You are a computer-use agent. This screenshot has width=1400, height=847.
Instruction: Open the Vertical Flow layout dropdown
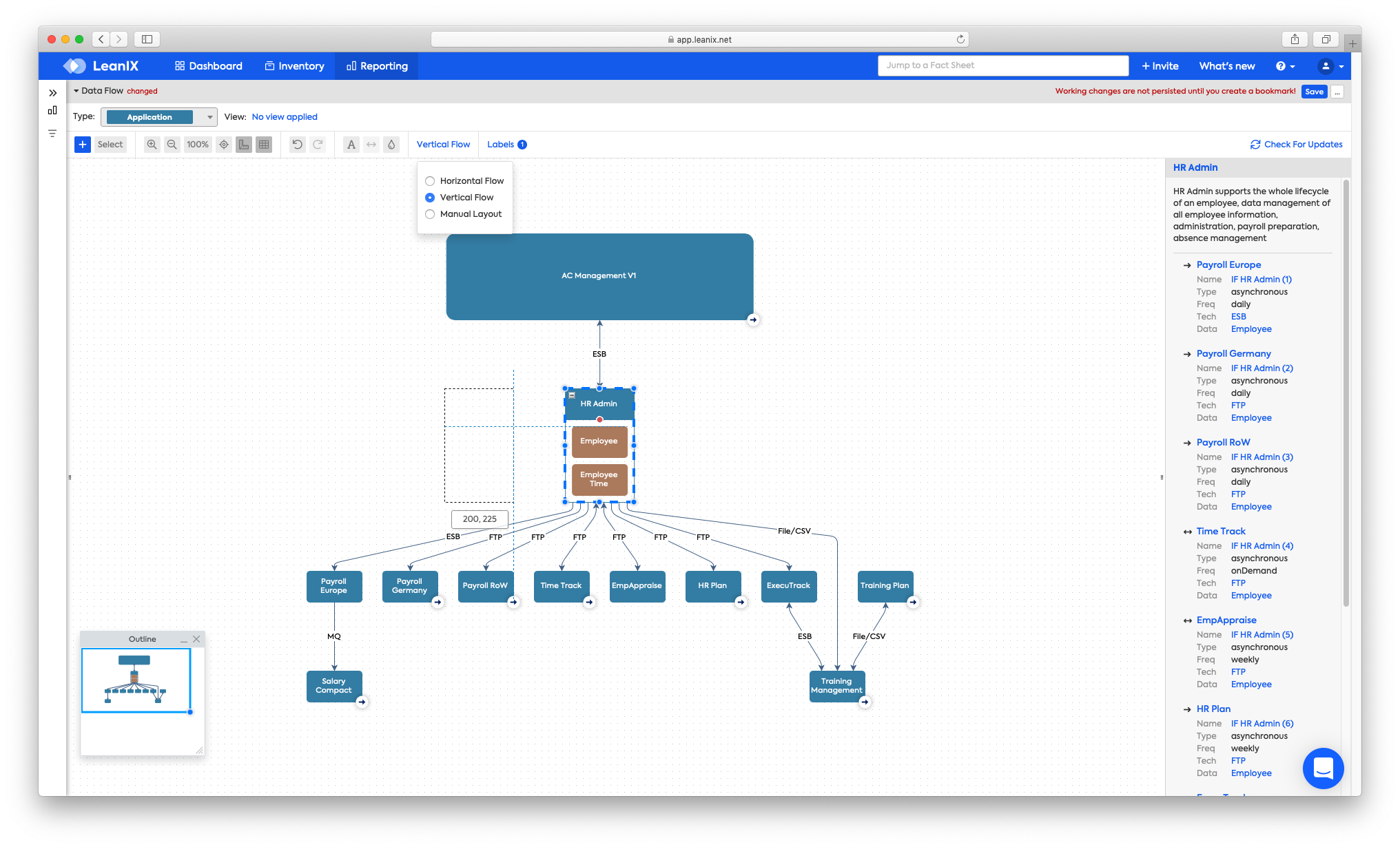[x=443, y=145]
